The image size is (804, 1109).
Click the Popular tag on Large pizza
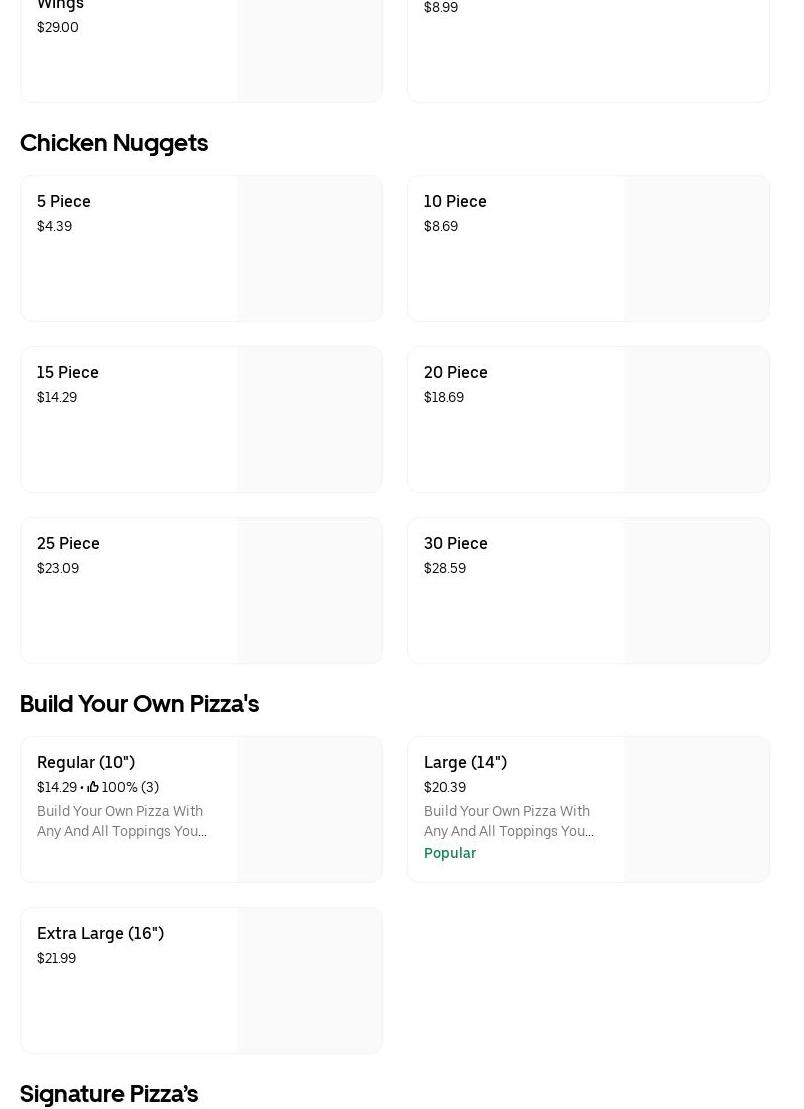click(450, 853)
